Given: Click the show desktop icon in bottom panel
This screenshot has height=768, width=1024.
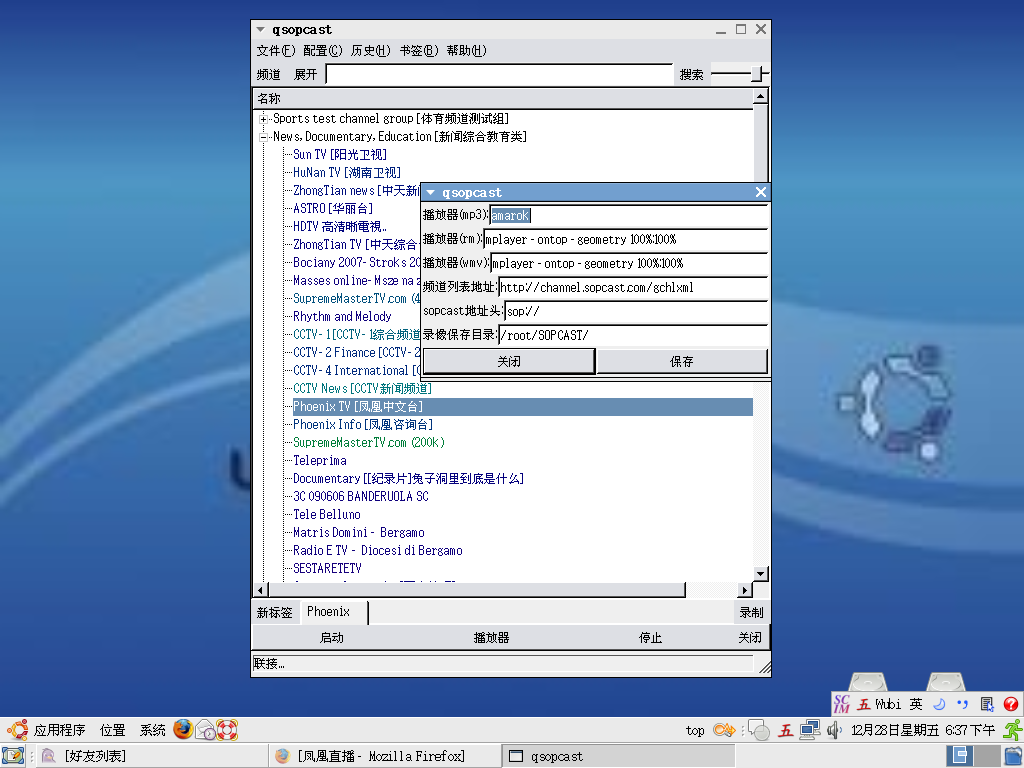Looking at the screenshot, I should click(12, 756).
